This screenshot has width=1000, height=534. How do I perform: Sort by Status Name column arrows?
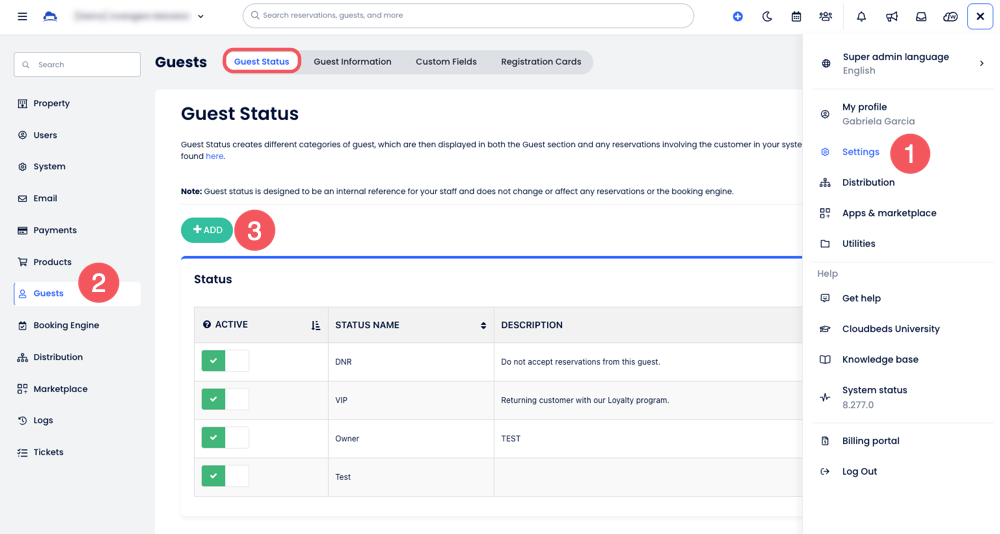click(483, 325)
